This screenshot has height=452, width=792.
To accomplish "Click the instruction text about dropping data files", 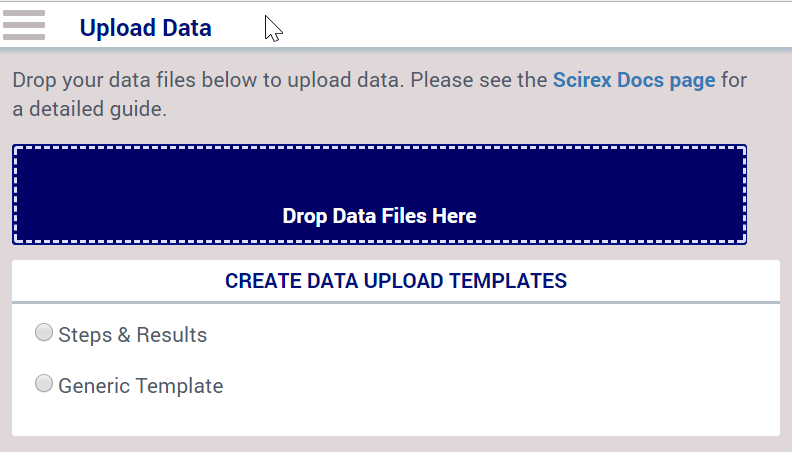I will (379, 94).
